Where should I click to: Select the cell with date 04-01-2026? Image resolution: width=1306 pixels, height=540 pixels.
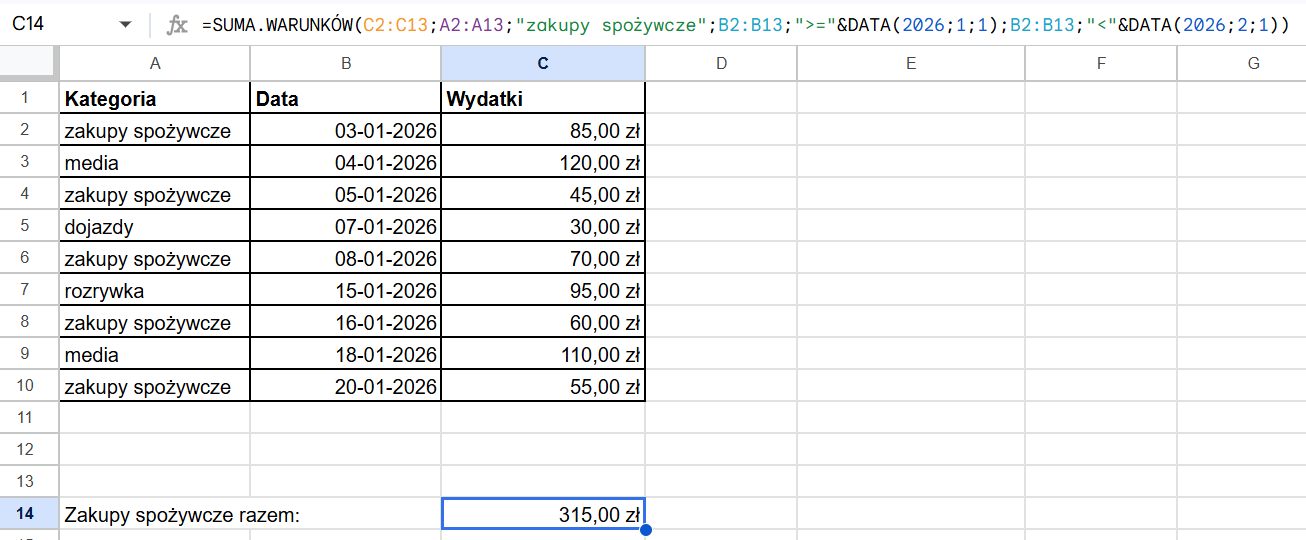(x=346, y=163)
